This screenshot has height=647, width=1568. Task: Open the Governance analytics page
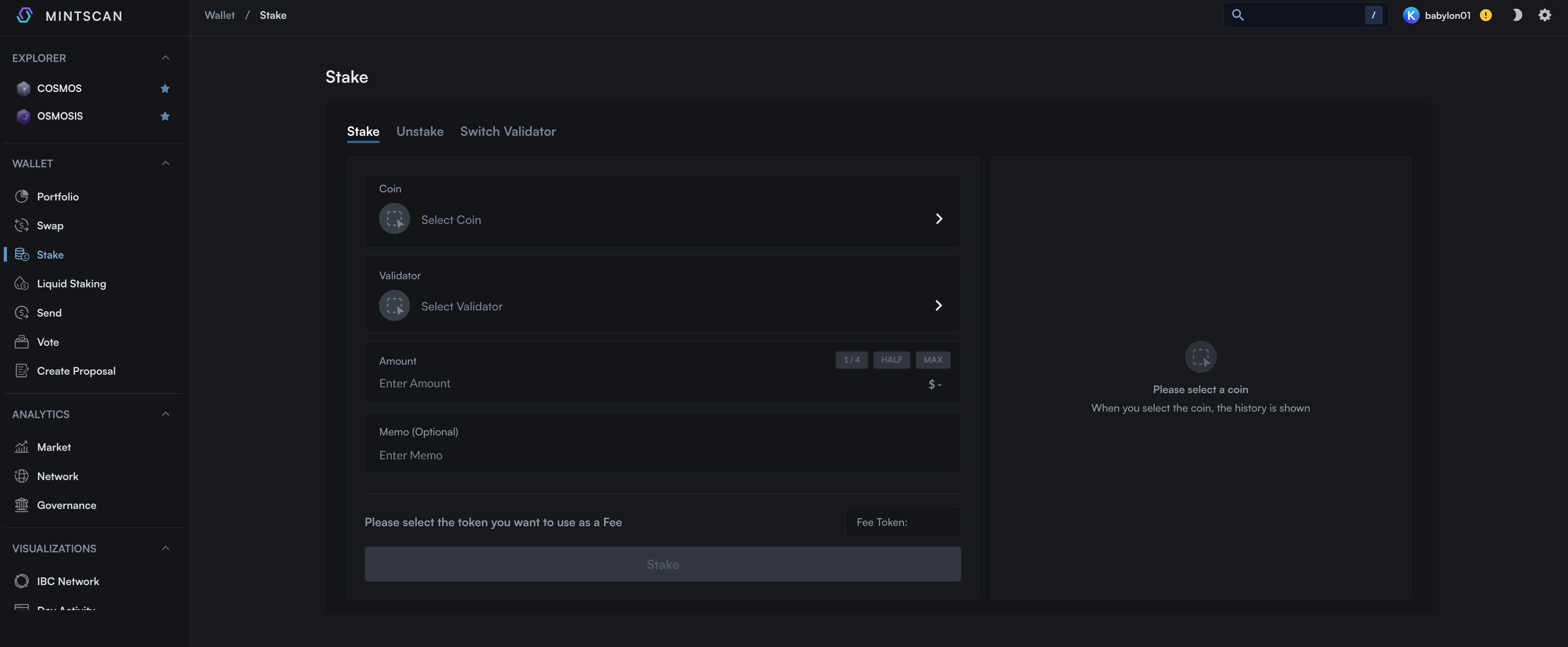[x=66, y=505]
